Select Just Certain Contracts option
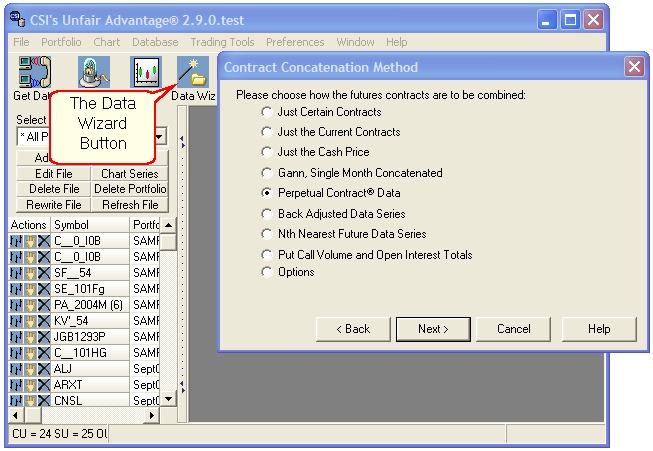Screen dimensions: 653x451 pos(267,112)
